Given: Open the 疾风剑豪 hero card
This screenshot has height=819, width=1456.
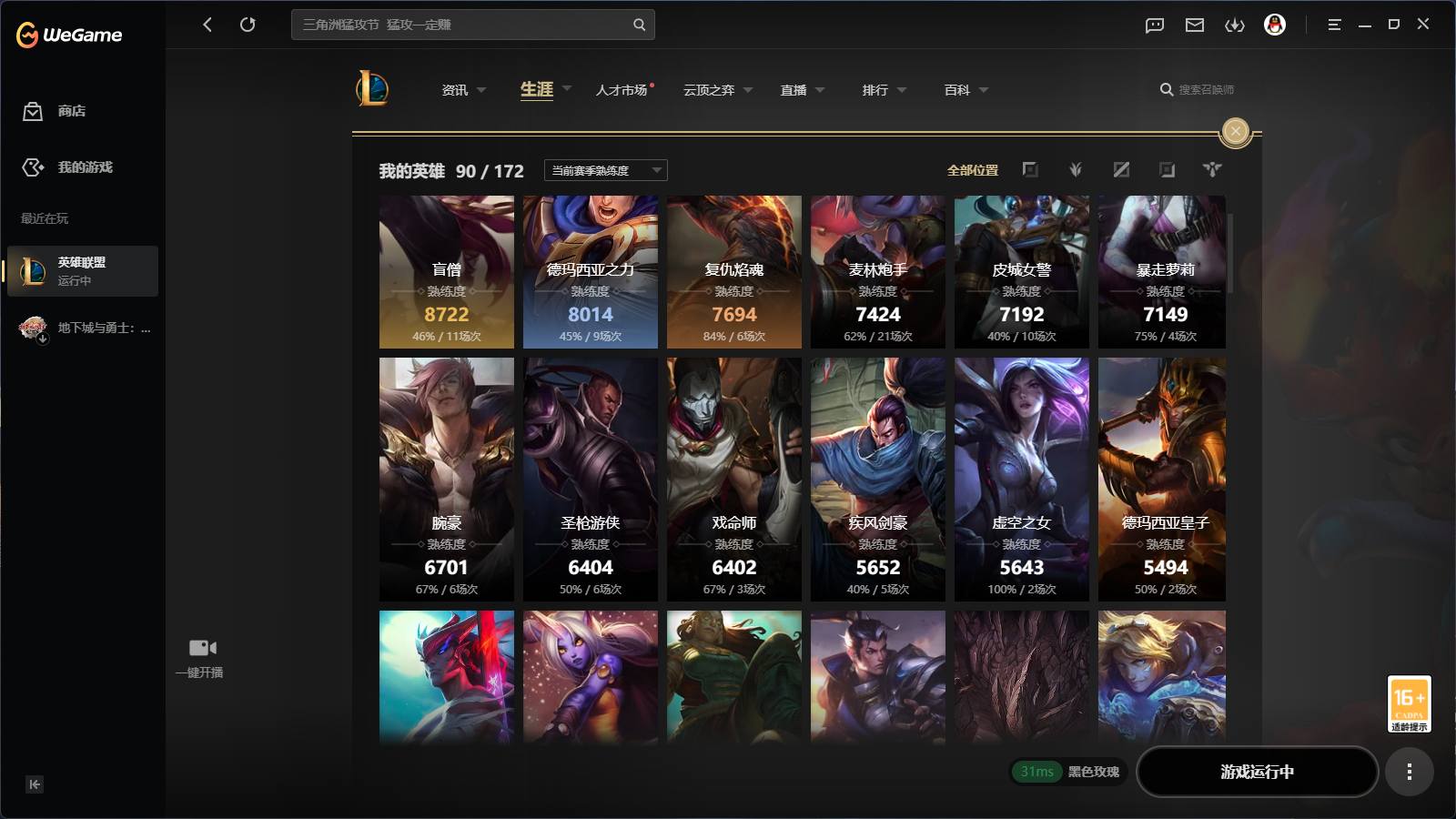Looking at the screenshot, I should pyautogui.click(x=878, y=480).
